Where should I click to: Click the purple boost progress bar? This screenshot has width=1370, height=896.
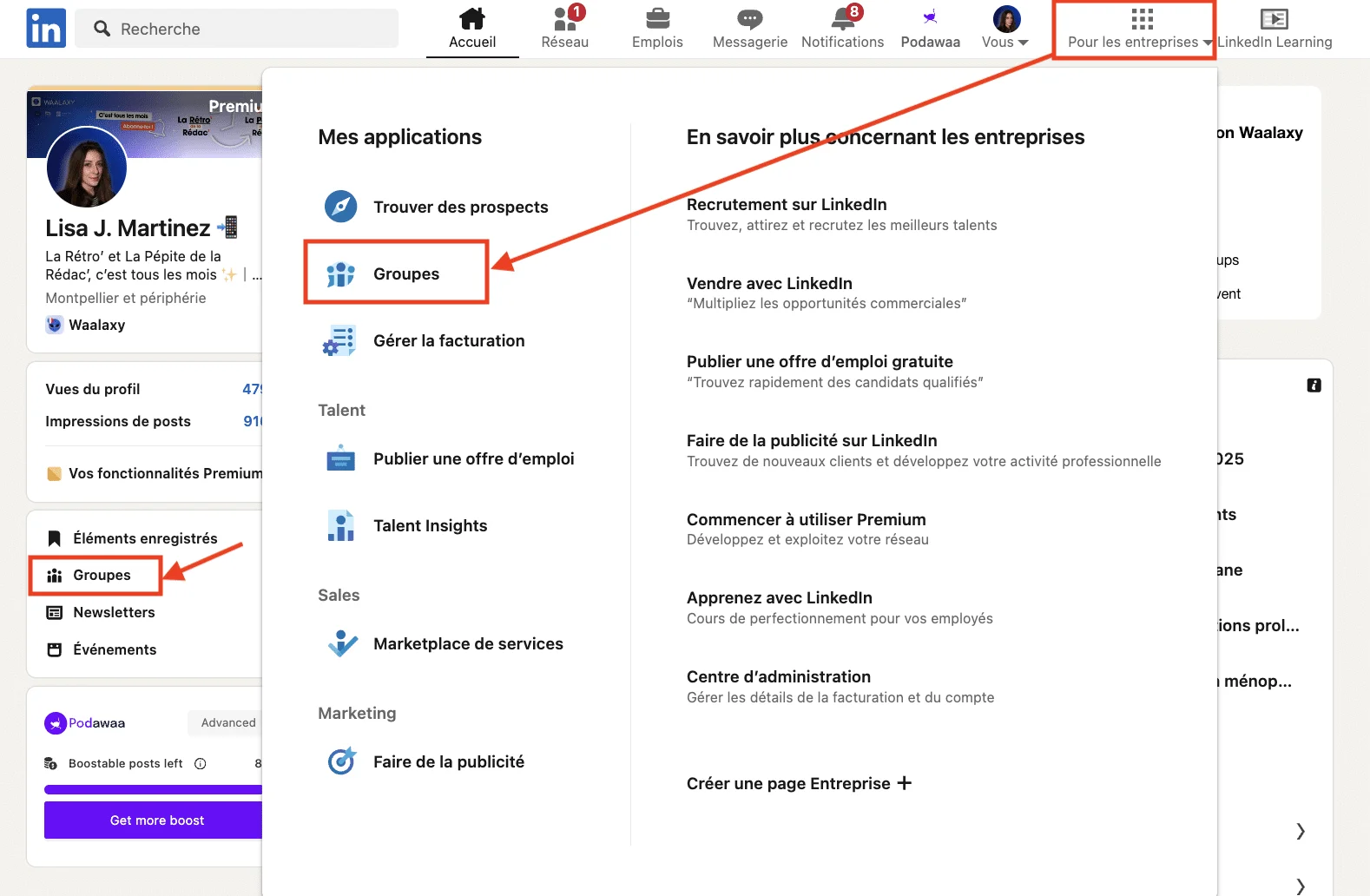point(153,789)
